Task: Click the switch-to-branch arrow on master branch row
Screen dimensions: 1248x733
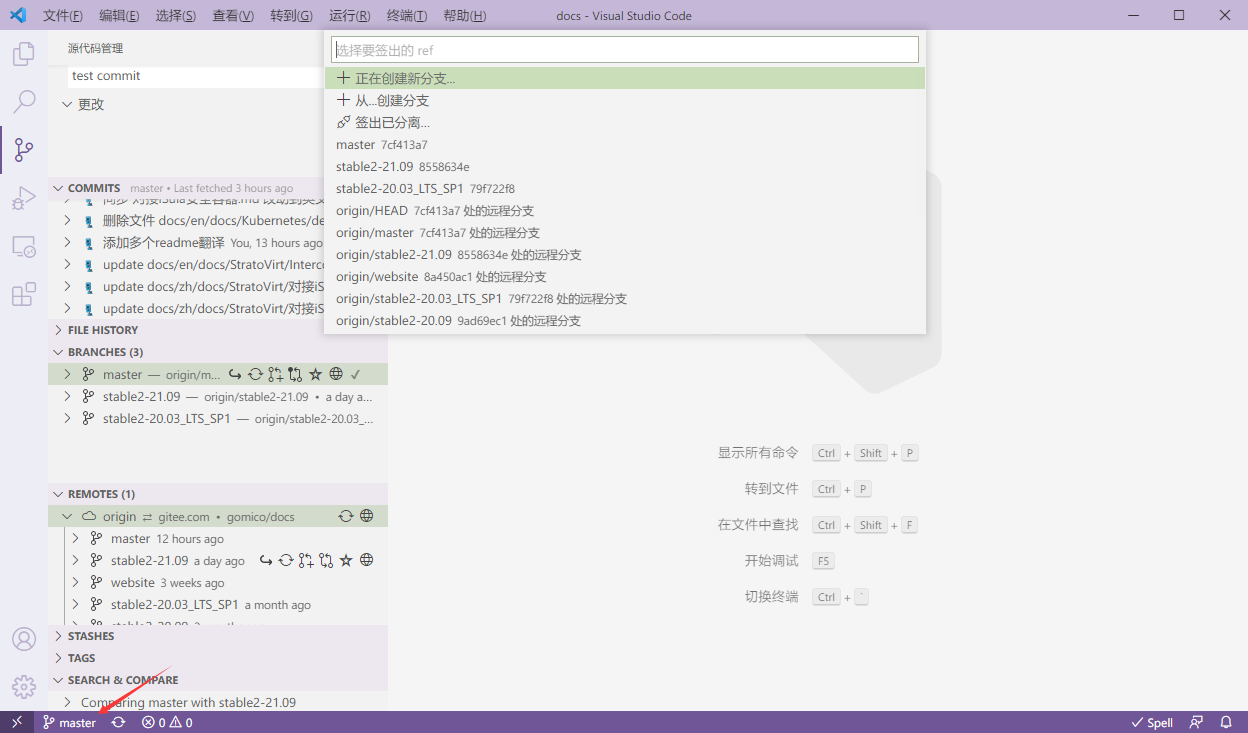Action: [235, 374]
